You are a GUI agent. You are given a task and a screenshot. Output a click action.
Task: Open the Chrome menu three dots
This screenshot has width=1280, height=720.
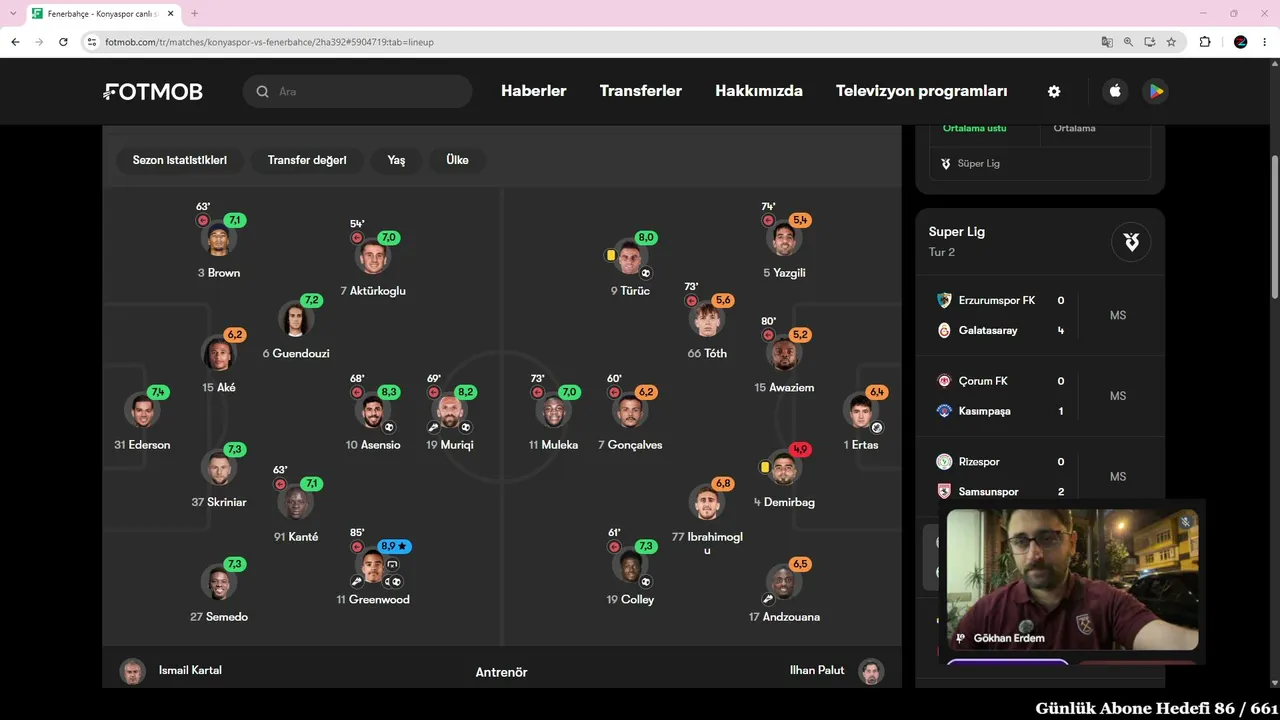(1264, 42)
